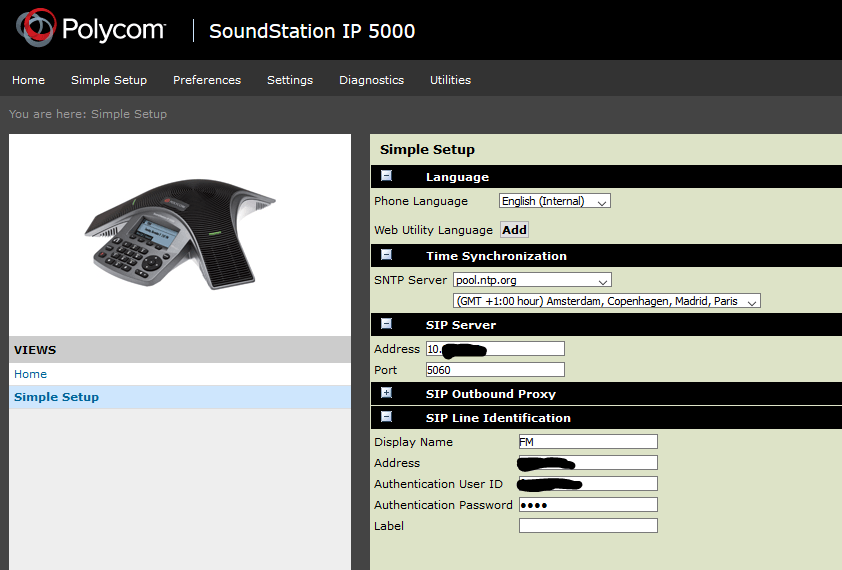Click the Authentication User ID label
The height and width of the screenshot is (570, 842).
pyautogui.click(x=438, y=484)
